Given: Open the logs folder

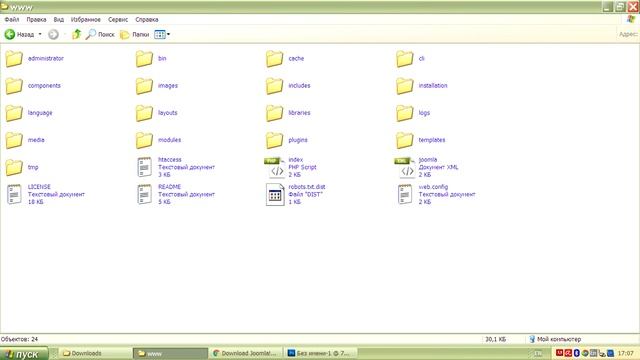Looking at the screenshot, I should coord(413,113).
